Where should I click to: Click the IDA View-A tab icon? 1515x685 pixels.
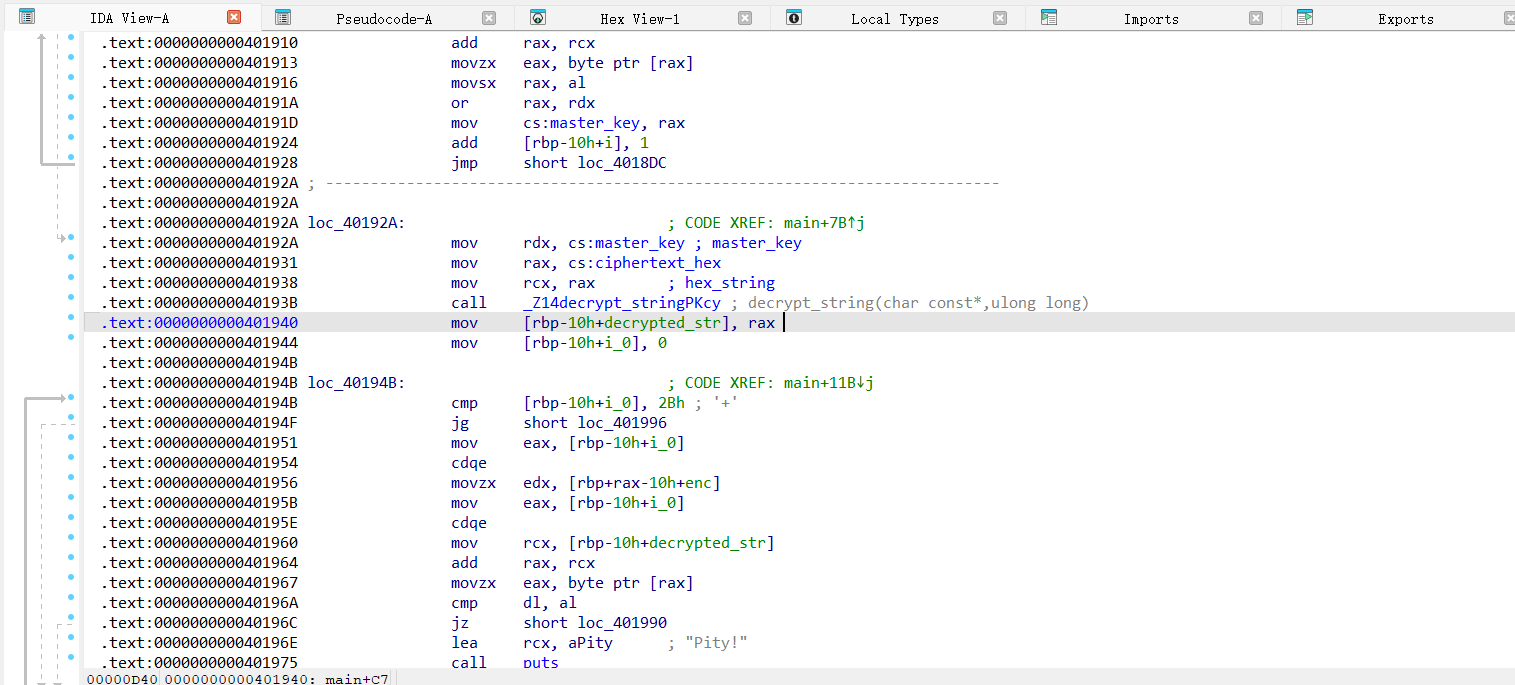click(27, 17)
